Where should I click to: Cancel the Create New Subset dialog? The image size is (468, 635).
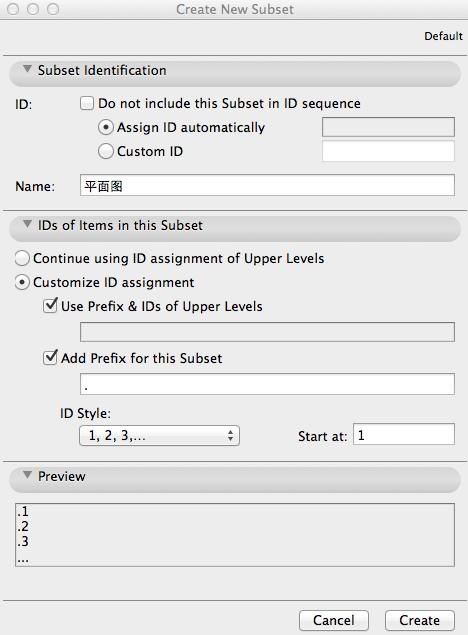(334, 620)
